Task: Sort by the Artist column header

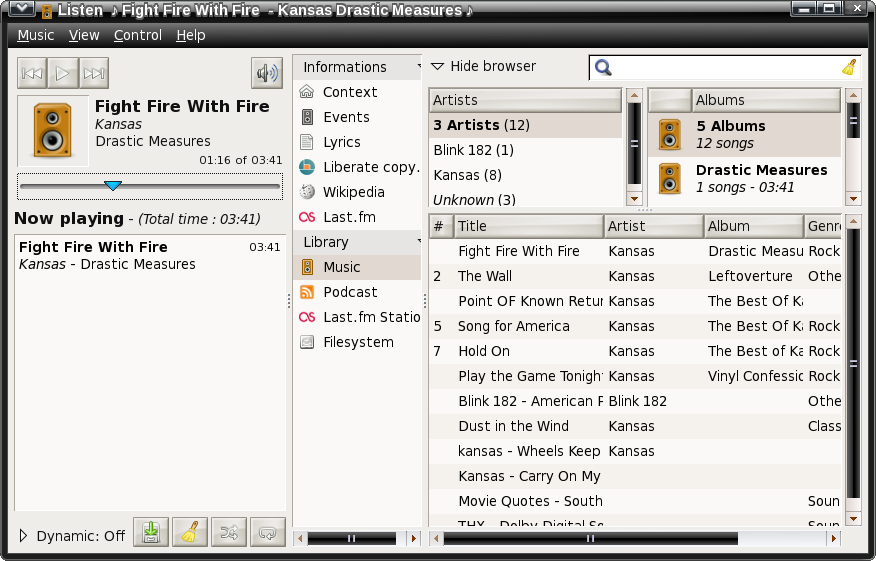Action: pyautogui.click(x=654, y=226)
